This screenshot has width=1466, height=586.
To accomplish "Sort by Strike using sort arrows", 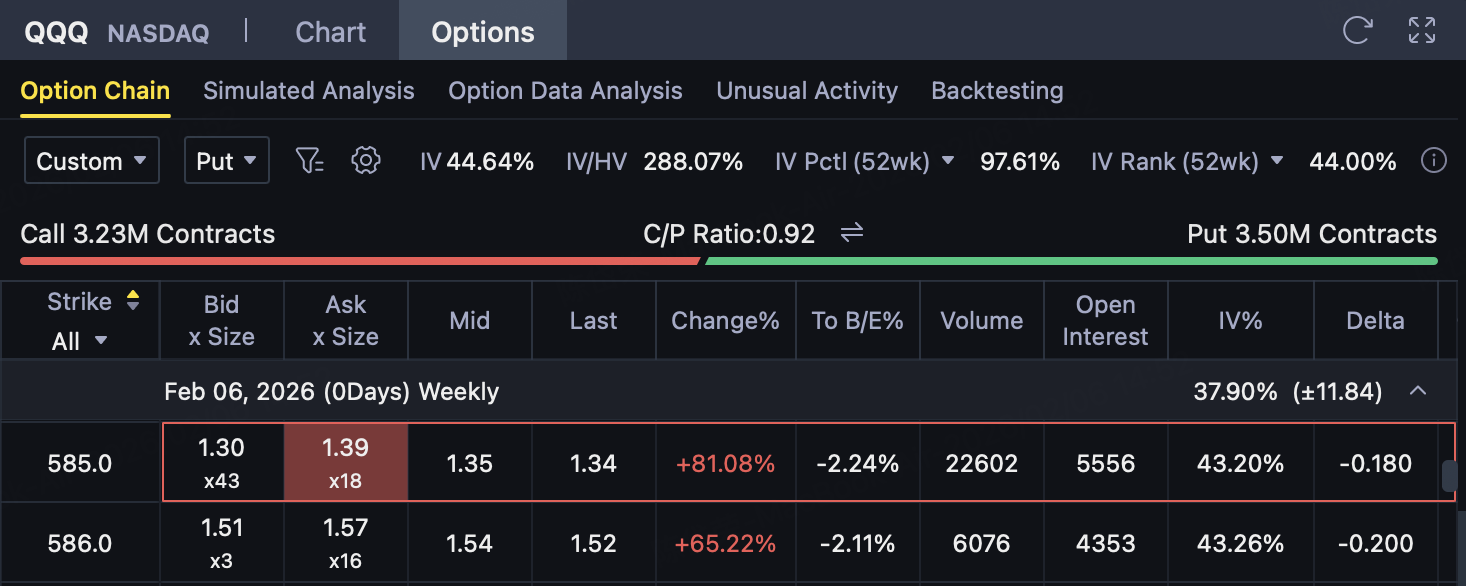I will [132, 301].
